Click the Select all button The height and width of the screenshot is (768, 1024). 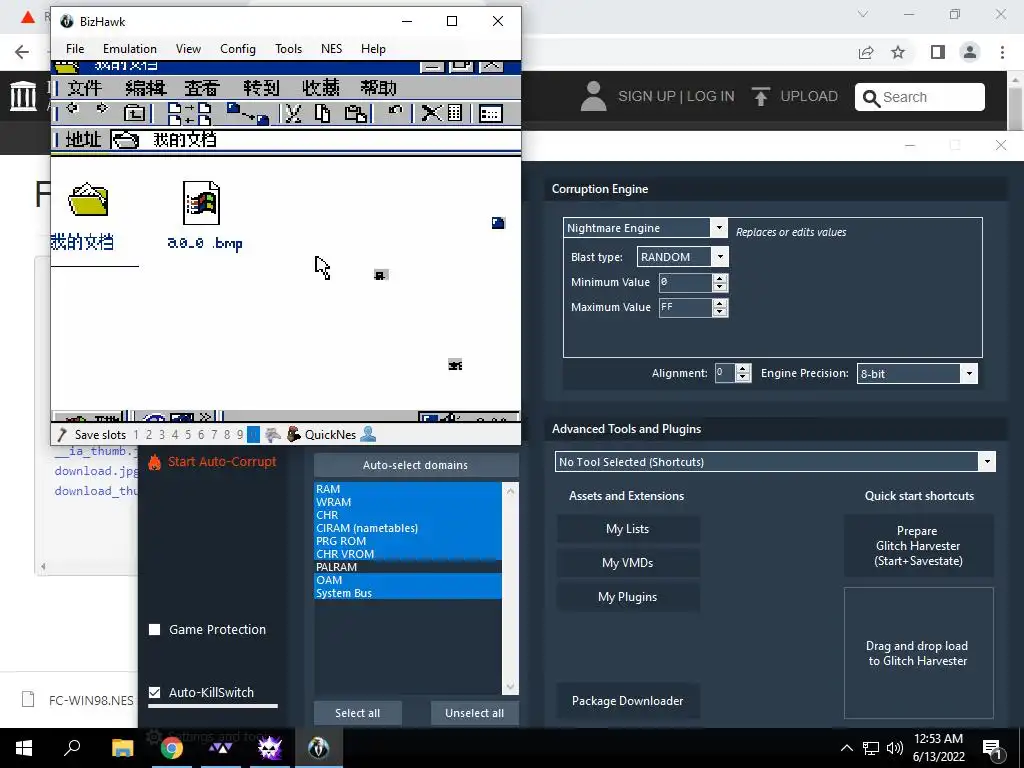pos(357,713)
